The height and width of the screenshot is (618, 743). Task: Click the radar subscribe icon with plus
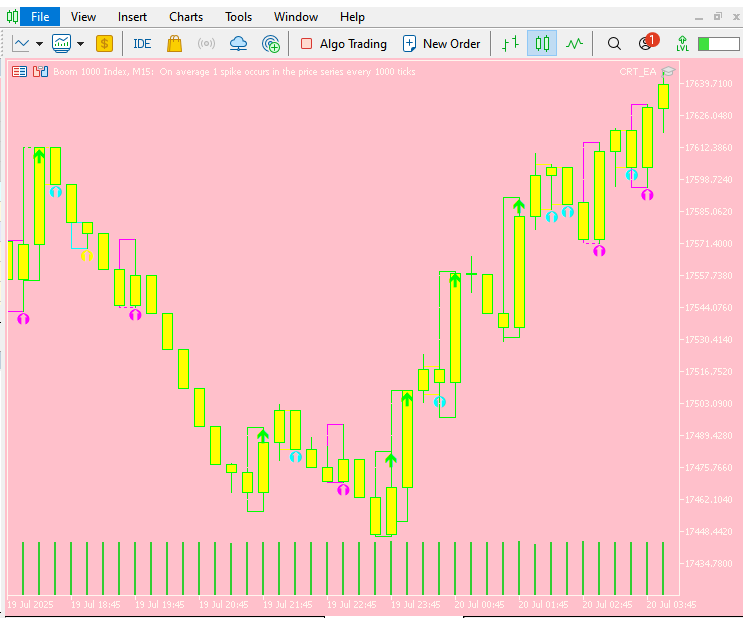pyautogui.click(x=271, y=44)
